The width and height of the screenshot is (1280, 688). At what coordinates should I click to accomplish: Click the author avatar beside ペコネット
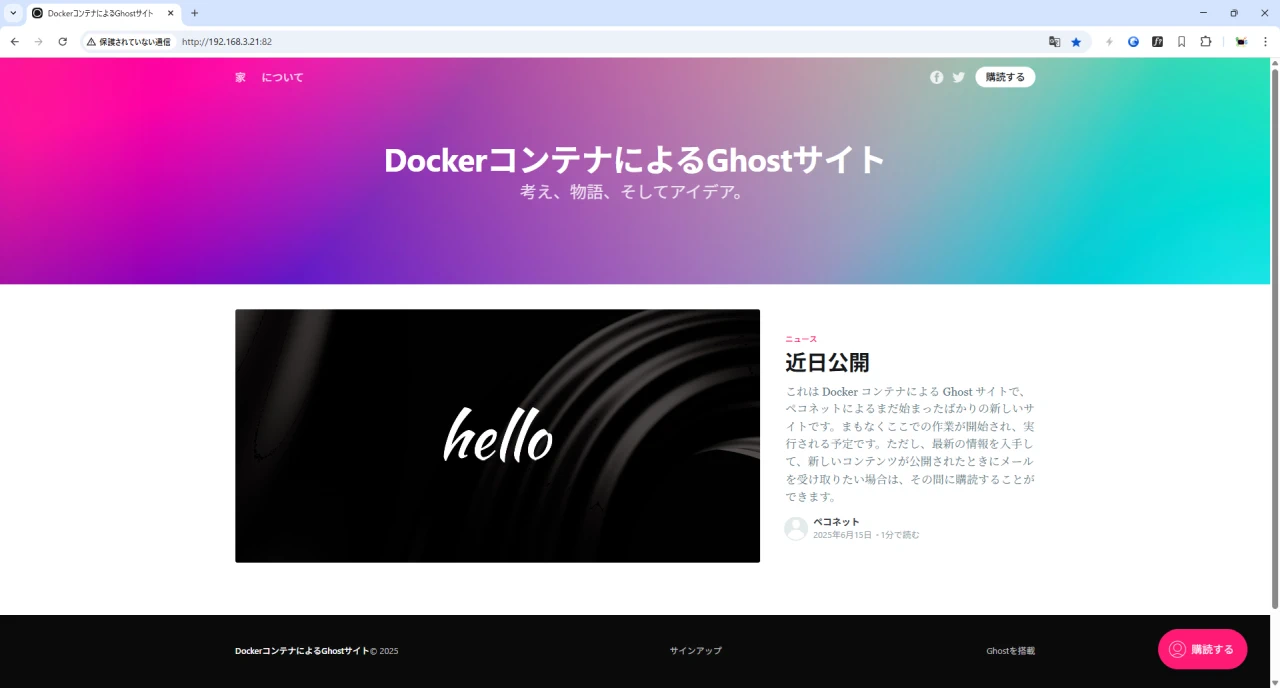click(x=796, y=529)
